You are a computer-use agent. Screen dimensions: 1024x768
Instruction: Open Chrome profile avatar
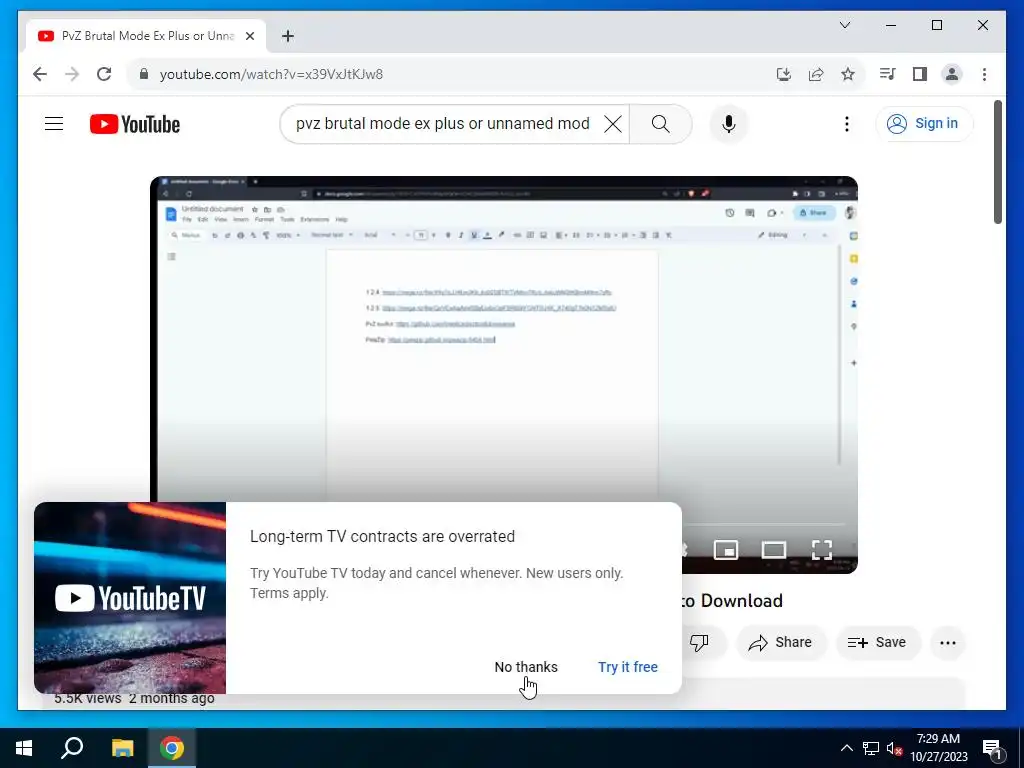coord(952,74)
